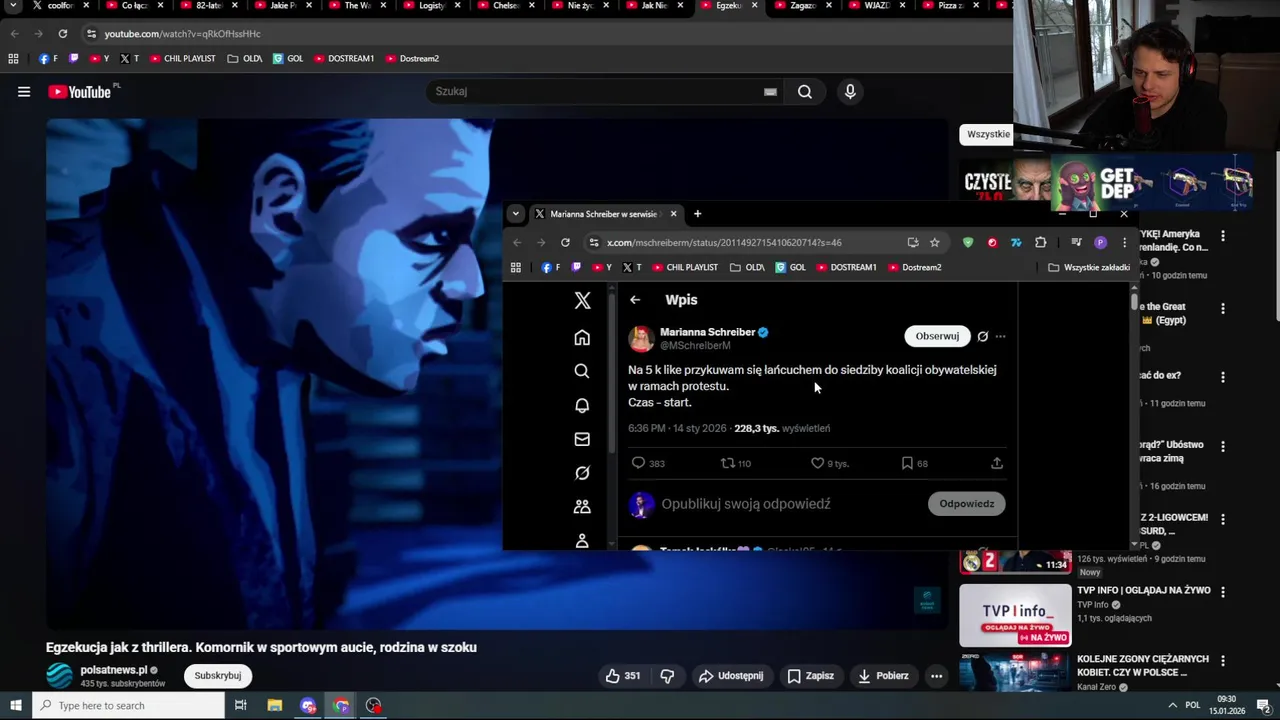Open YouTube on-screen keyboard icon in search box
1280x720 pixels.
pyautogui.click(x=770, y=92)
